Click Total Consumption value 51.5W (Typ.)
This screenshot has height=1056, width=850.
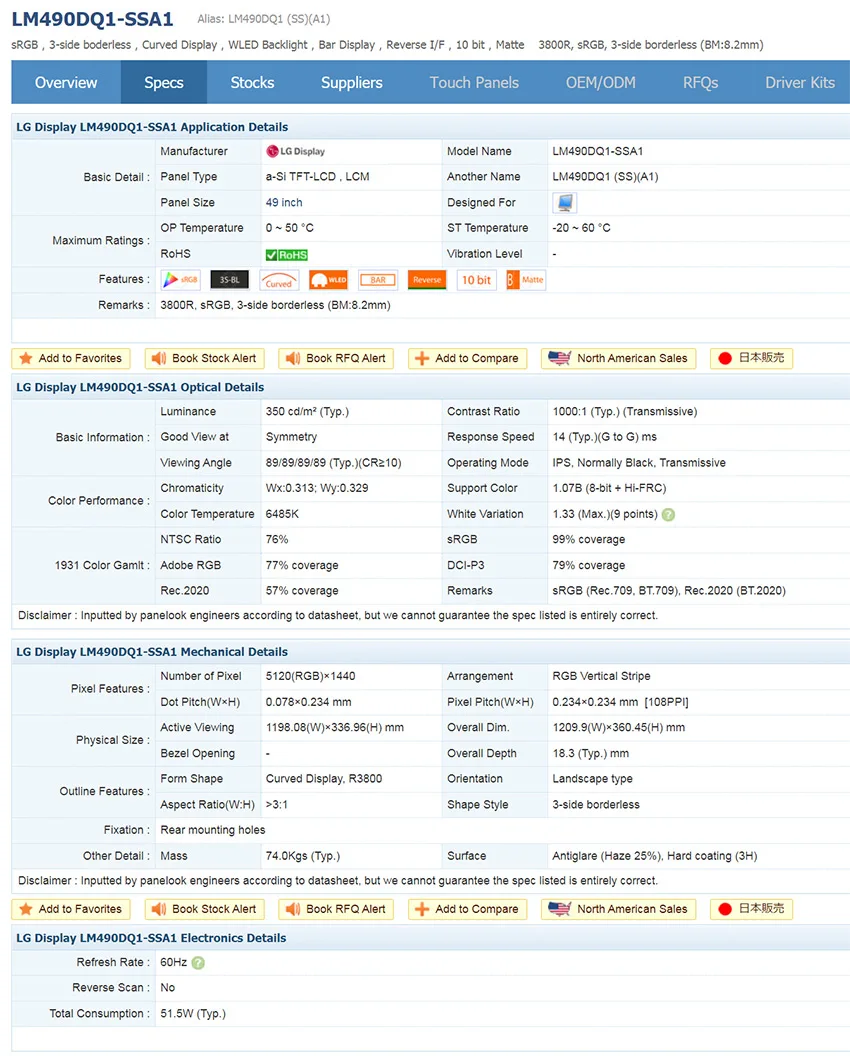pos(193,1014)
